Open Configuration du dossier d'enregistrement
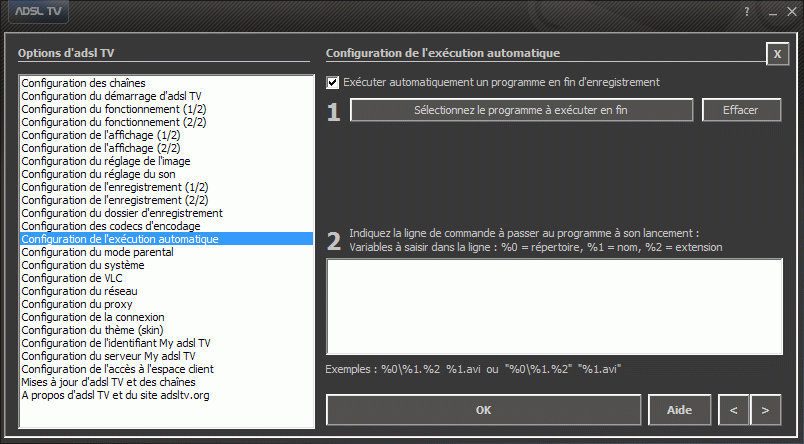Screen dimensions: 804x444 167,213
